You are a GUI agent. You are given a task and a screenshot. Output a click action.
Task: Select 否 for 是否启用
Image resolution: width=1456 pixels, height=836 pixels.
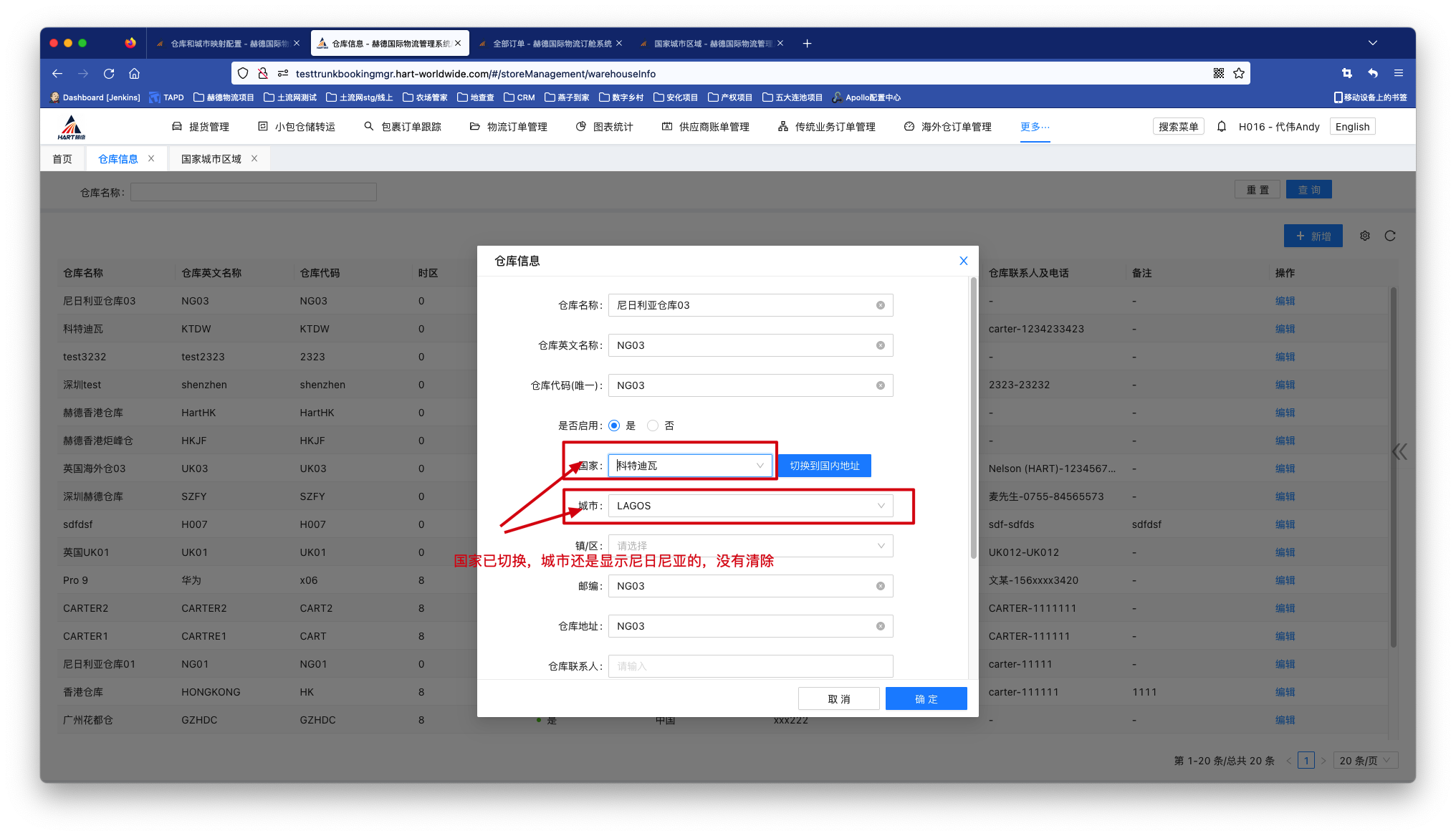653,426
